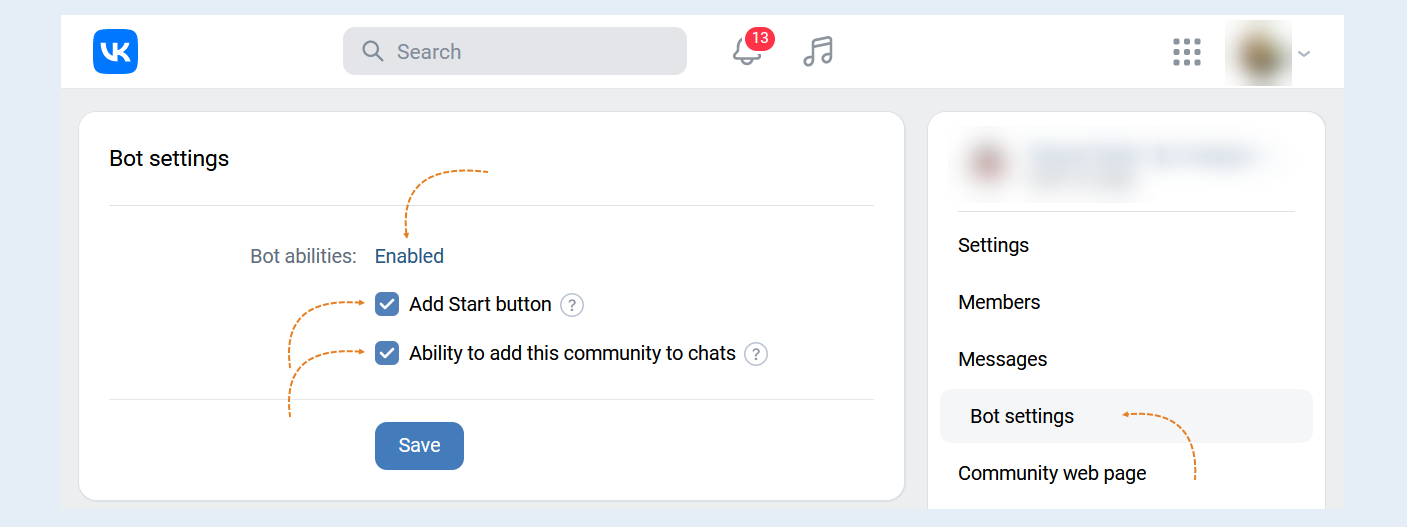
Task: Open the VK logo home page
Action: click(x=115, y=51)
